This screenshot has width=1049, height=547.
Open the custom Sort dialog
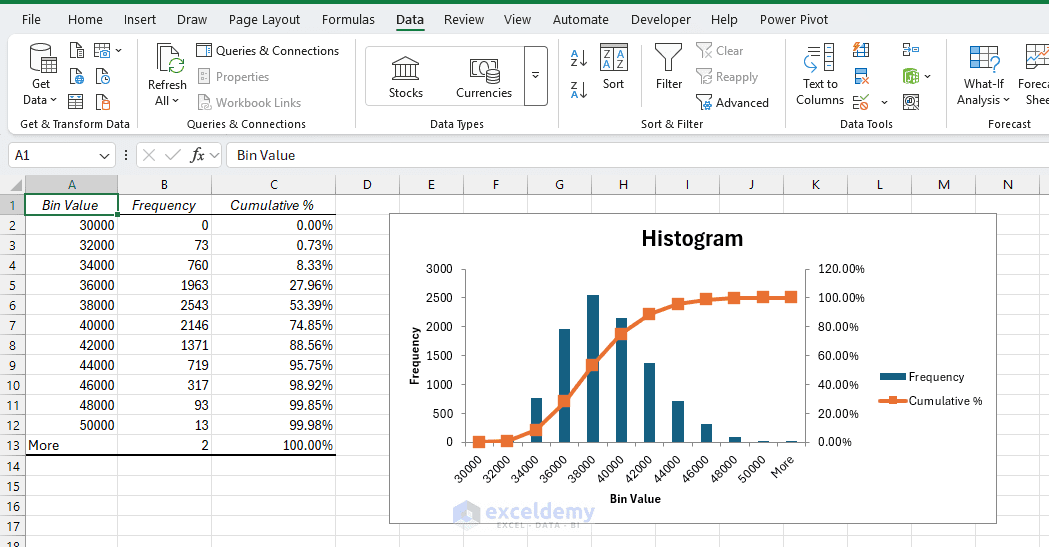pyautogui.click(x=613, y=67)
